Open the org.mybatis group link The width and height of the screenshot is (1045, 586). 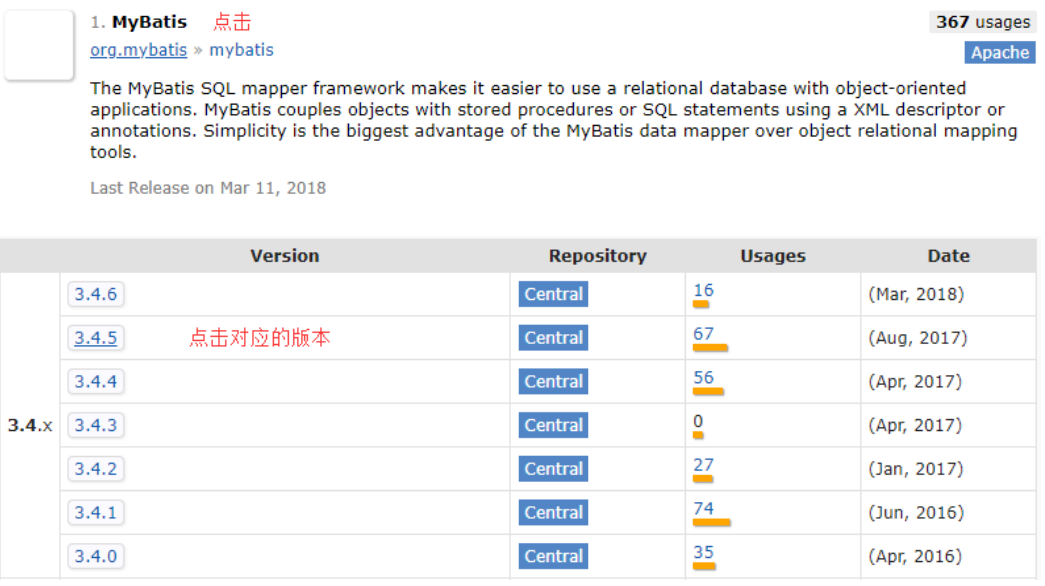coord(139,50)
